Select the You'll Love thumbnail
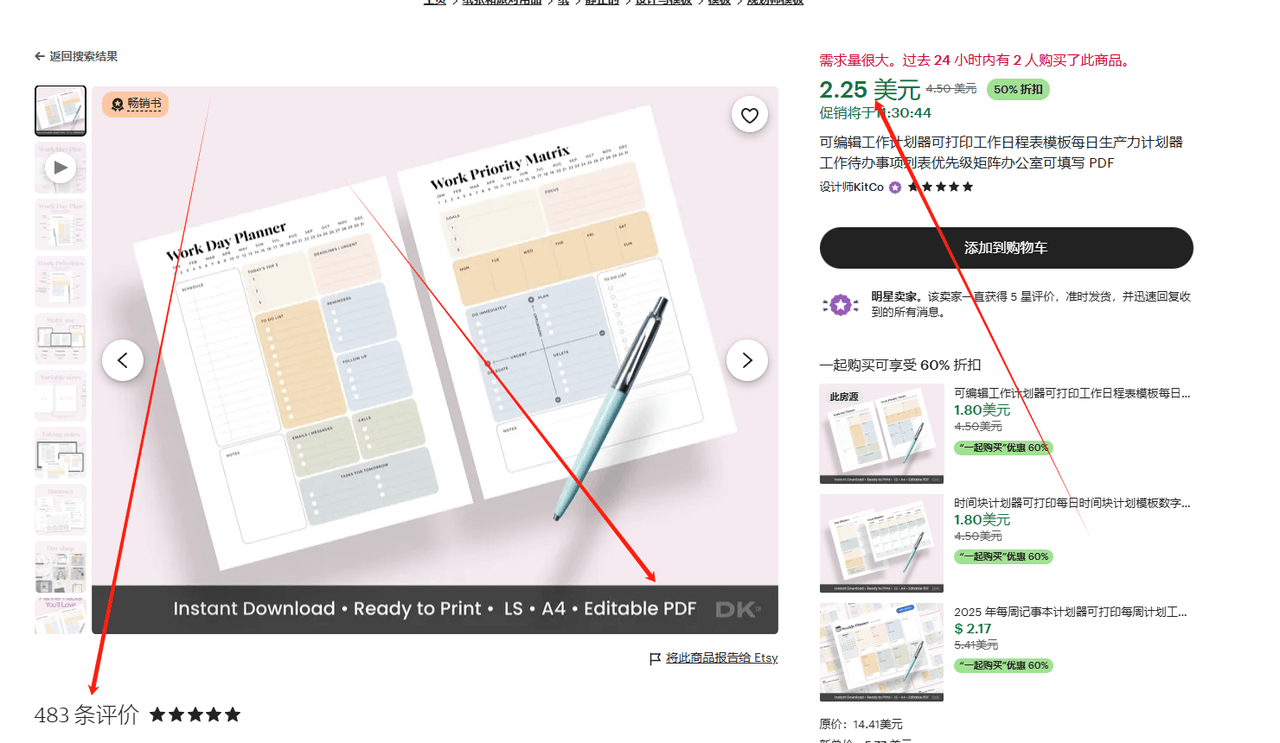1280x743 pixels. tap(60, 616)
